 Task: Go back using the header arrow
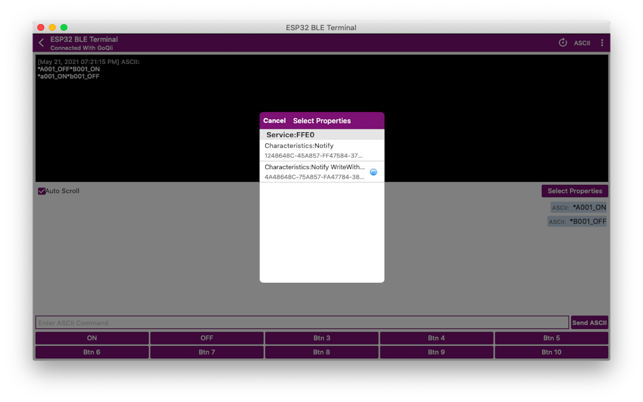coord(41,43)
